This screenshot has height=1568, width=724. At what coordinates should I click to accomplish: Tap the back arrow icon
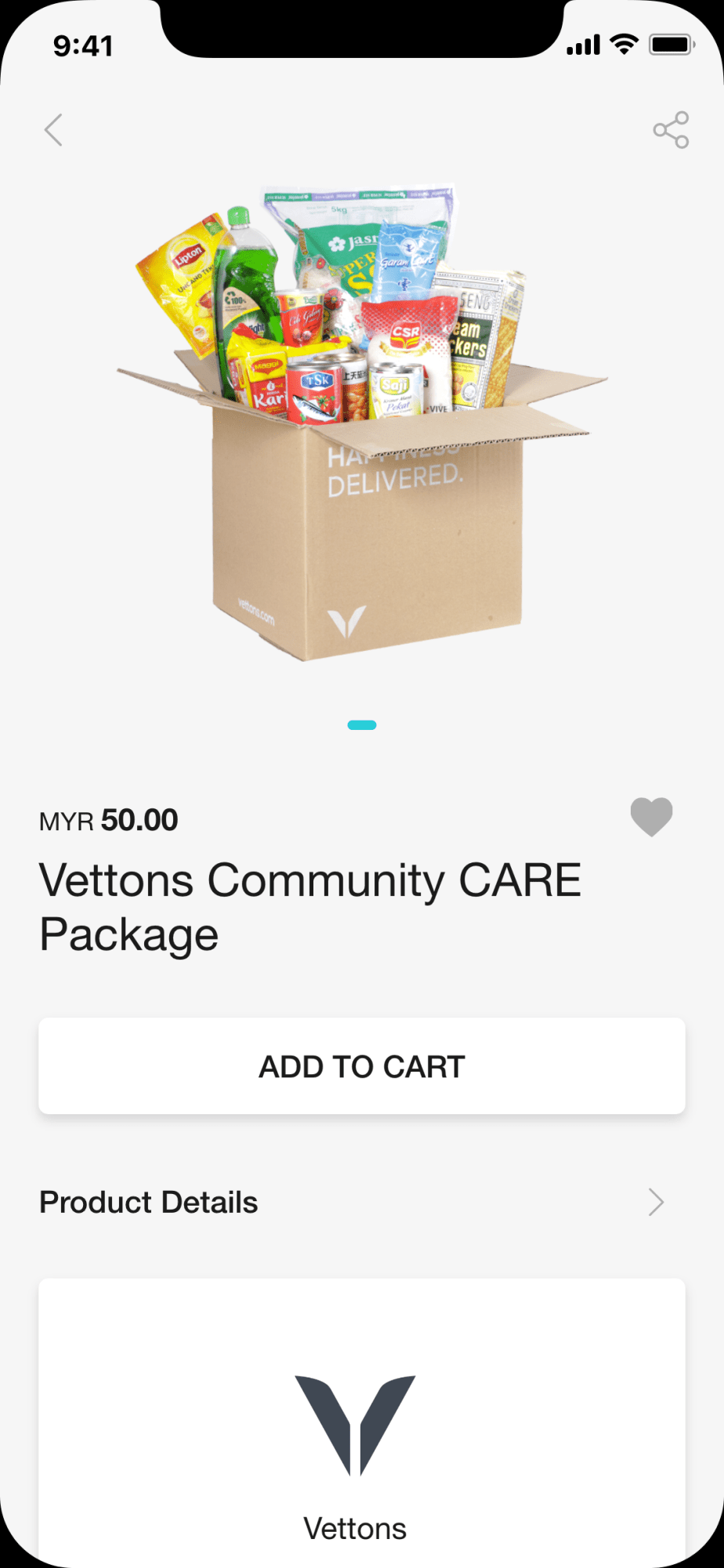pos(53,130)
